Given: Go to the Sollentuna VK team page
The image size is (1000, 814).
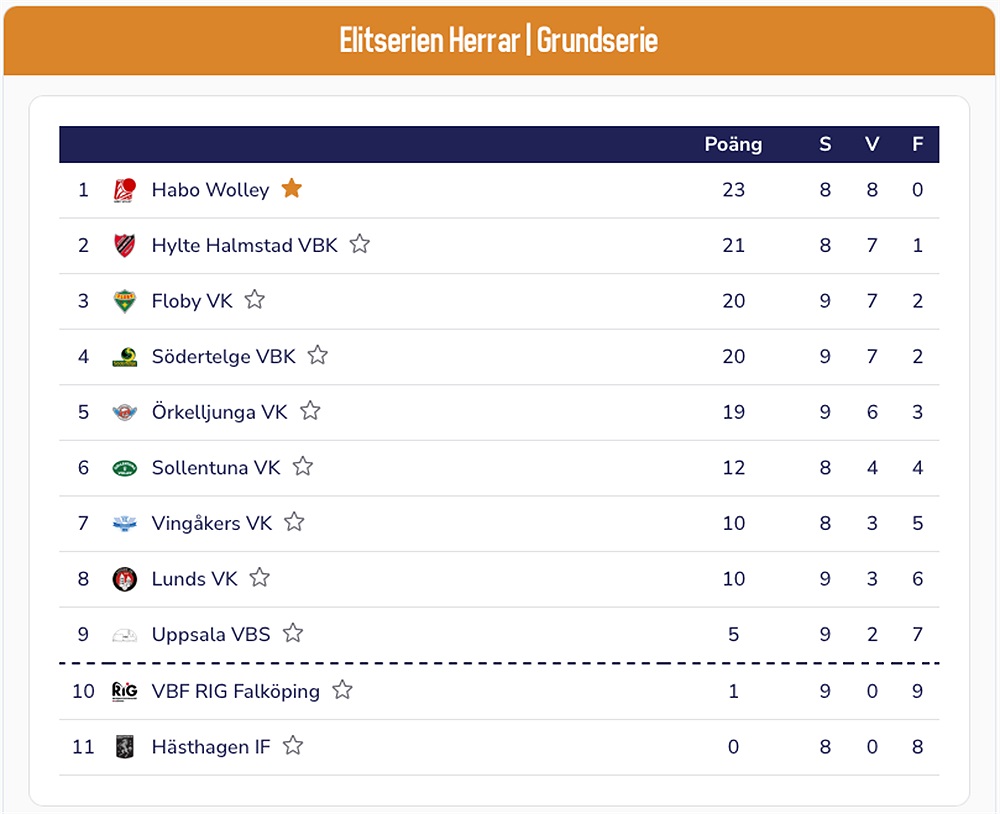Looking at the screenshot, I should (x=215, y=468).
